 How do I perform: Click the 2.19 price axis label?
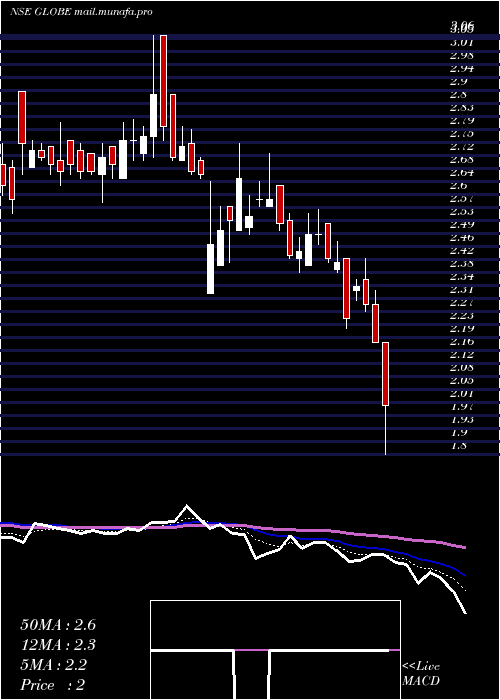pos(462,328)
